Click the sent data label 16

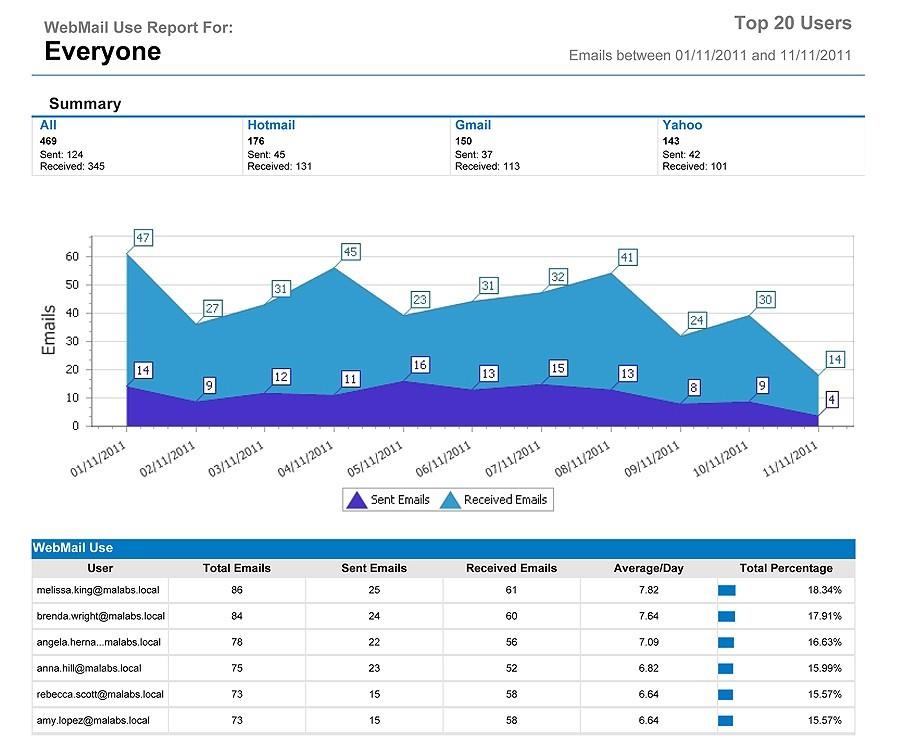420,365
